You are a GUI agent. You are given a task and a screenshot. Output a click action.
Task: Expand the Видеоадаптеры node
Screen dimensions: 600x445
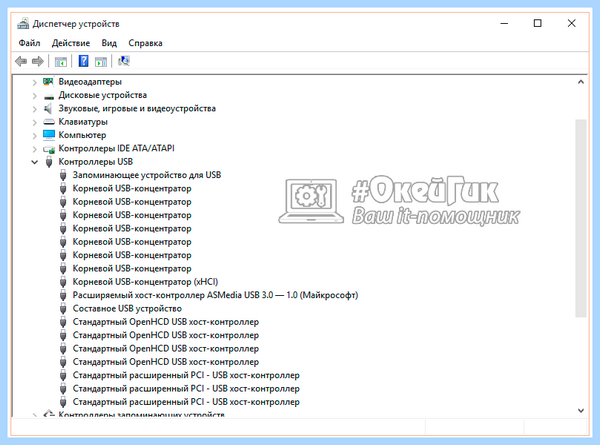tap(34, 82)
